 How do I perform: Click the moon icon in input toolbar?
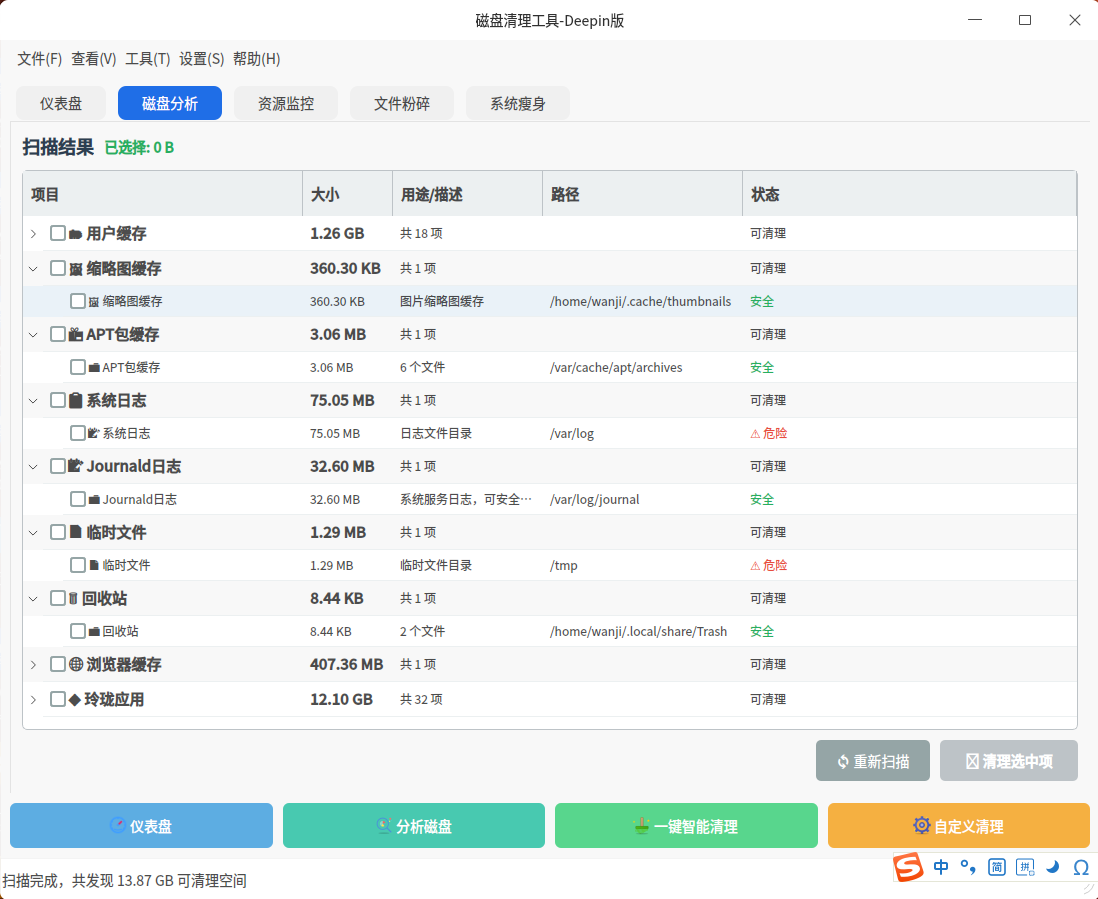pyautogui.click(x=1053, y=867)
